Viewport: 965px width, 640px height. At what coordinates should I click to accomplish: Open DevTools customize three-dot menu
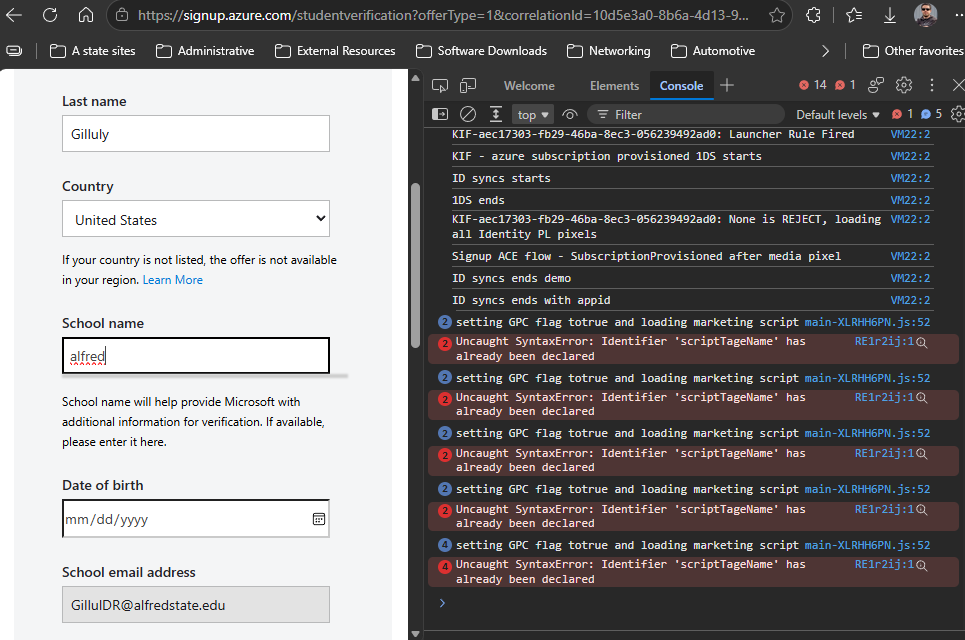(932, 85)
